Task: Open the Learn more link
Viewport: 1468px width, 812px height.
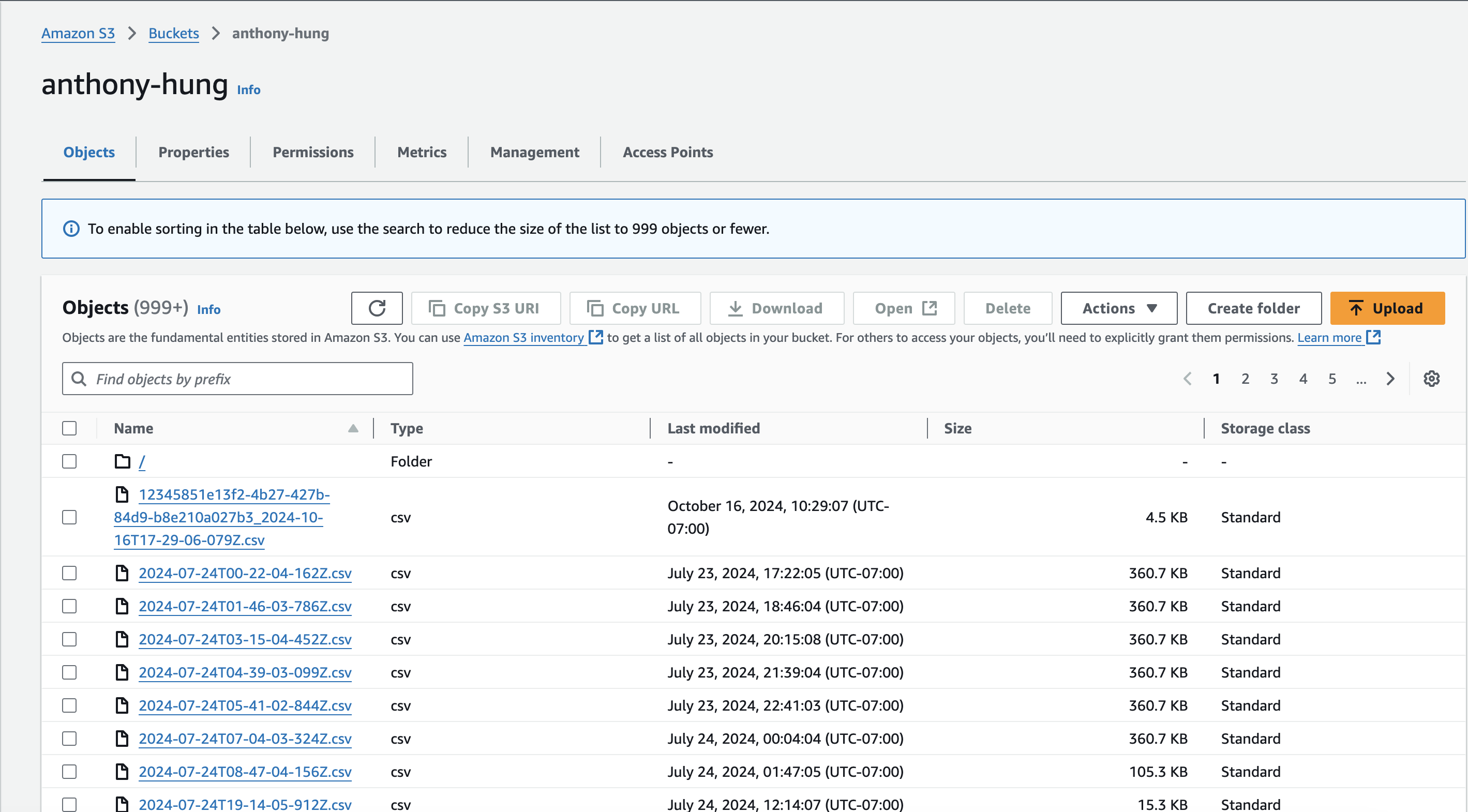Action: click(x=1329, y=337)
